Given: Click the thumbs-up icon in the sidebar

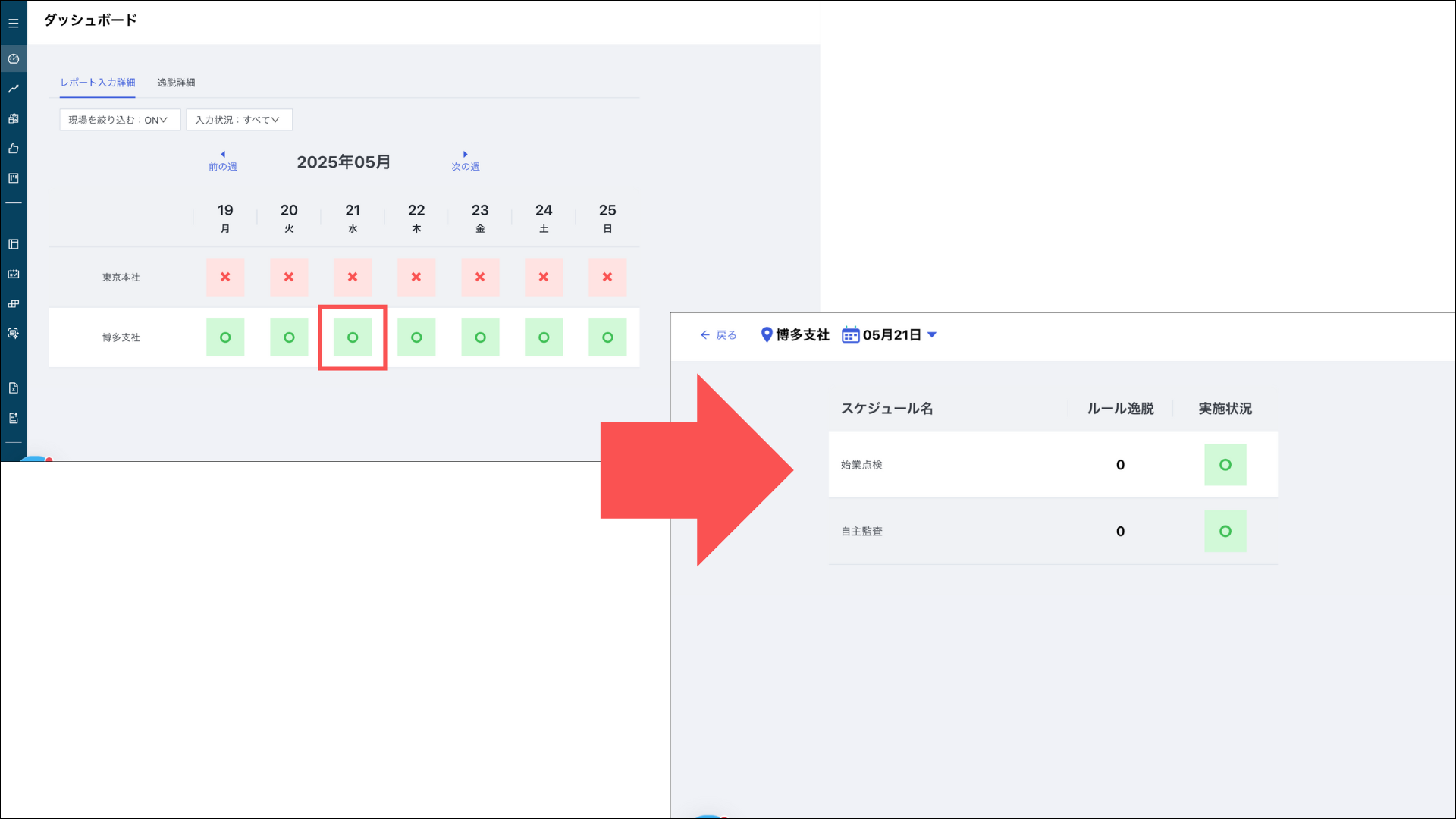Looking at the screenshot, I should click(x=14, y=149).
